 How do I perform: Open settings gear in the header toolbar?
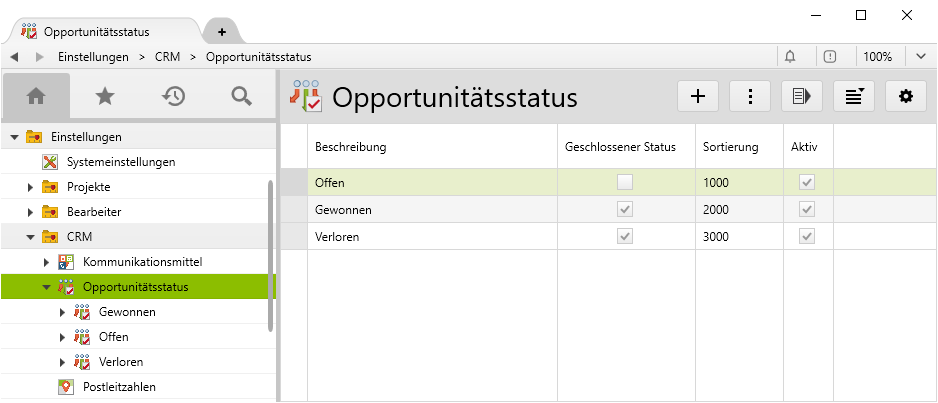point(906,96)
